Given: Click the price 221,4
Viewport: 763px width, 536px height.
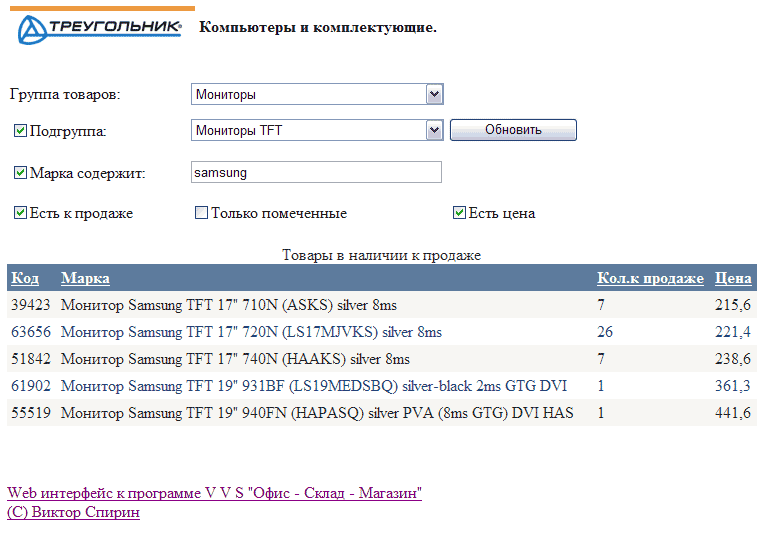Looking at the screenshot, I should (x=733, y=332).
